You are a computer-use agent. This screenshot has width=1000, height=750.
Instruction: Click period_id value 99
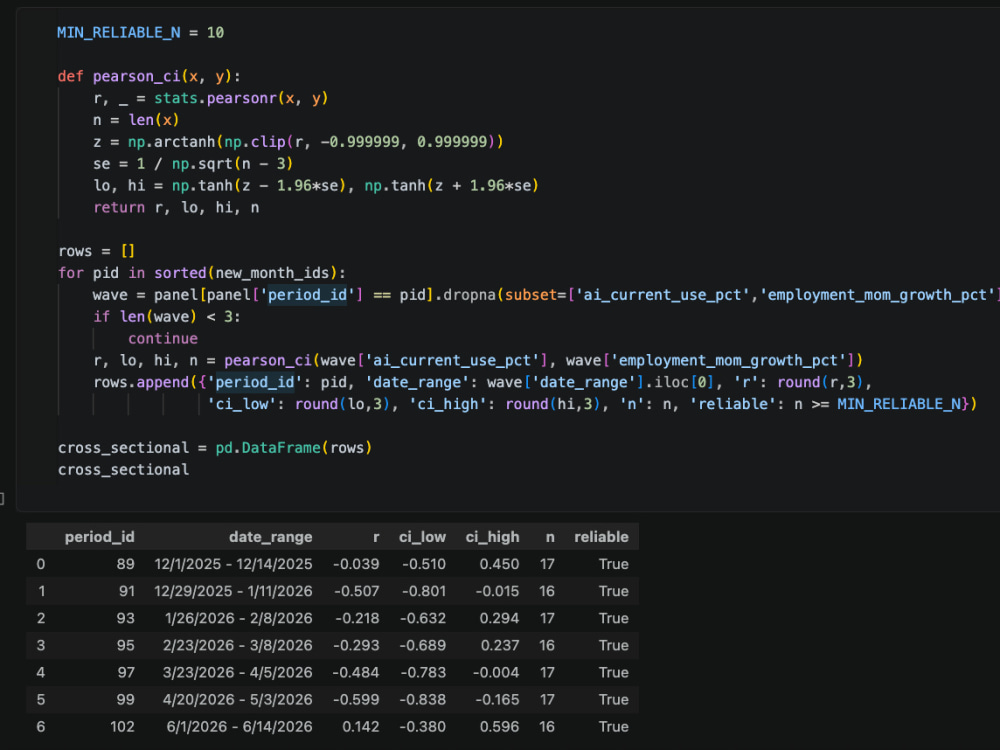[x=126, y=700]
